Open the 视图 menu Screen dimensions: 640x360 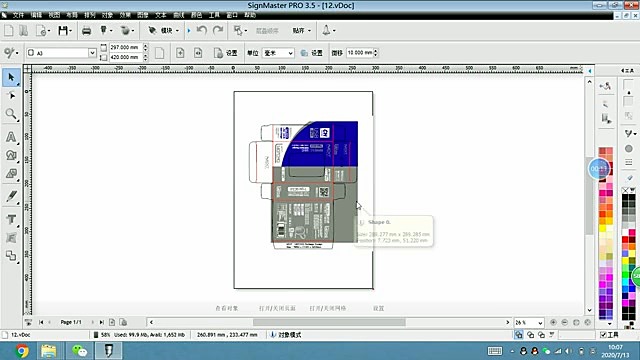(54, 15)
